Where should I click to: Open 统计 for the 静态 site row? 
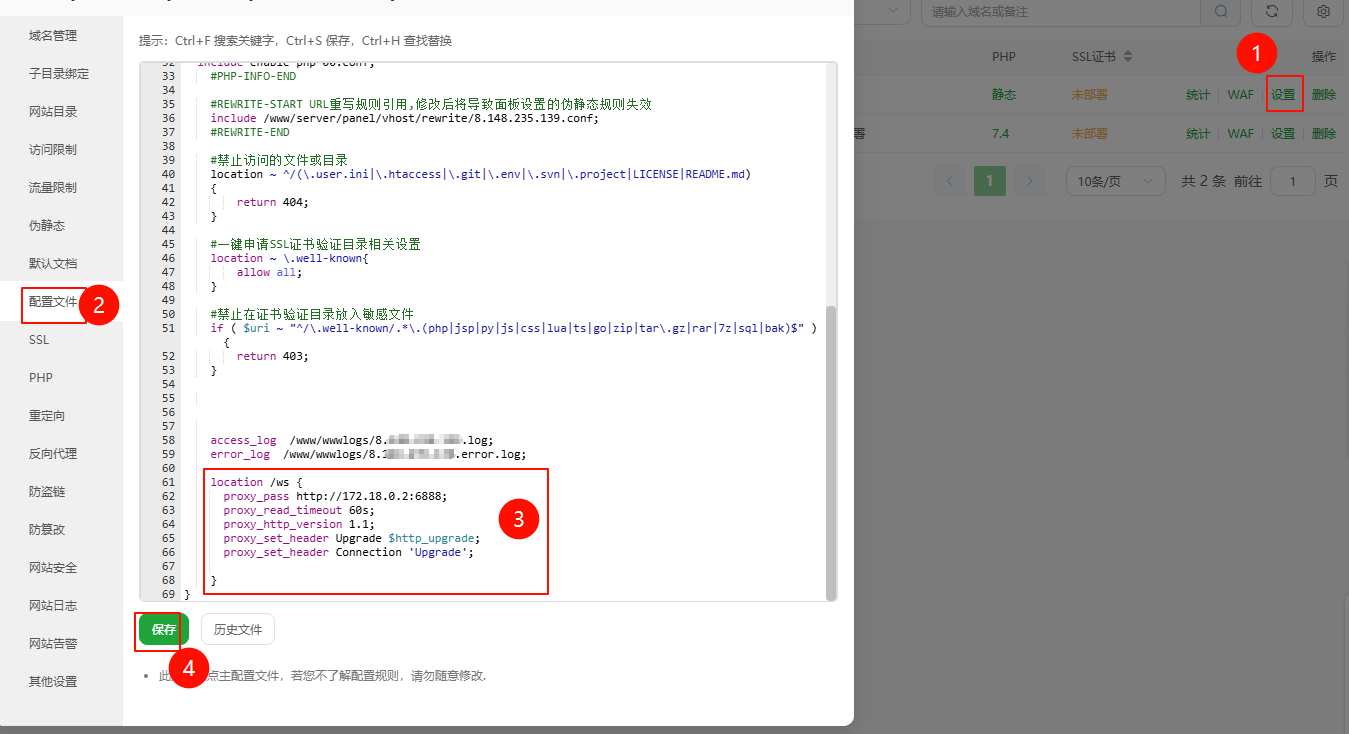(x=1198, y=95)
